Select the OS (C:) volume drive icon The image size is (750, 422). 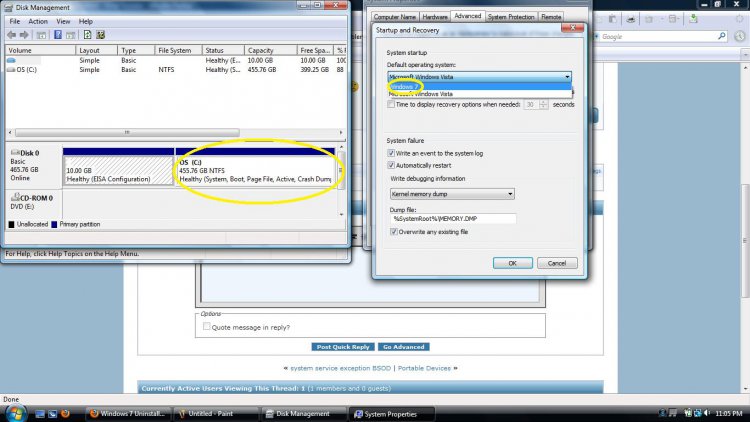coord(11,70)
